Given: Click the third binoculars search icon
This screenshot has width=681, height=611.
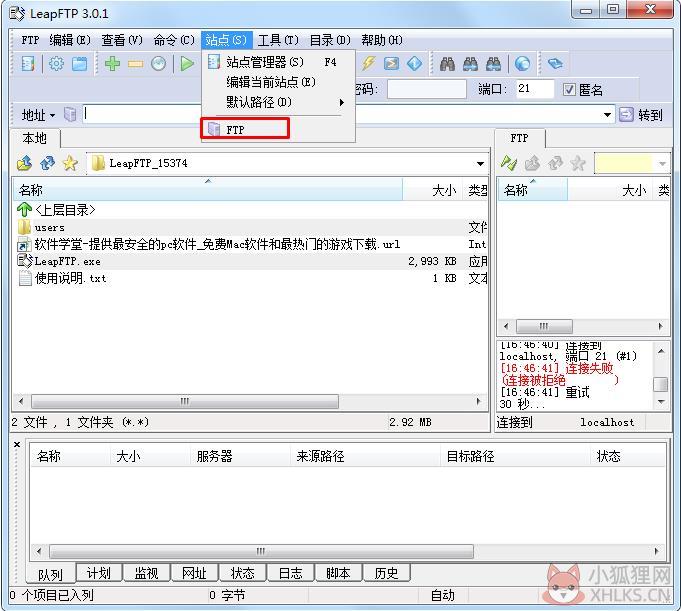Looking at the screenshot, I should coord(493,64).
